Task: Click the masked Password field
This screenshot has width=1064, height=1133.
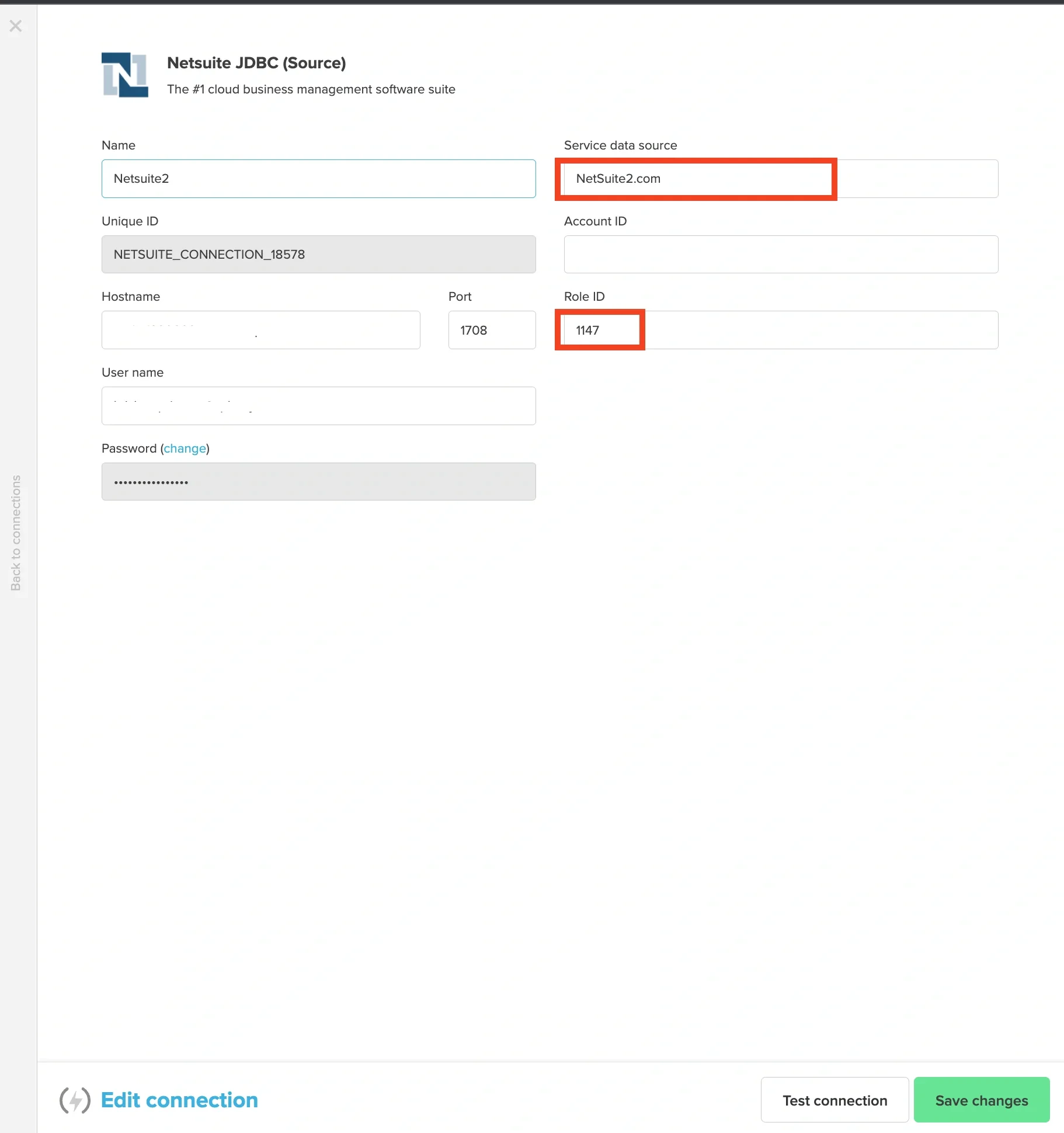Action: [318, 481]
